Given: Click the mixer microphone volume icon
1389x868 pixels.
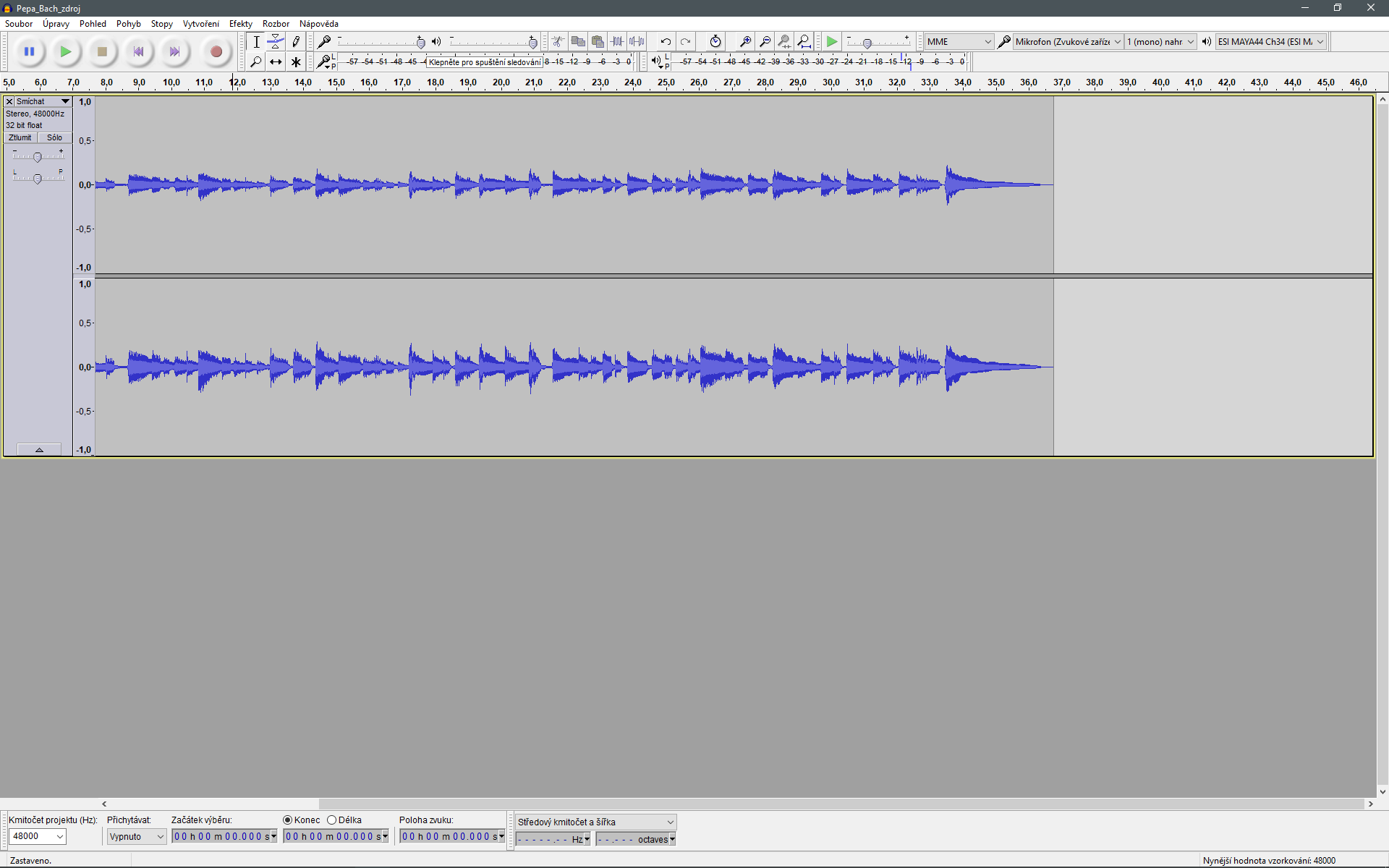Looking at the screenshot, I should 324,41.
